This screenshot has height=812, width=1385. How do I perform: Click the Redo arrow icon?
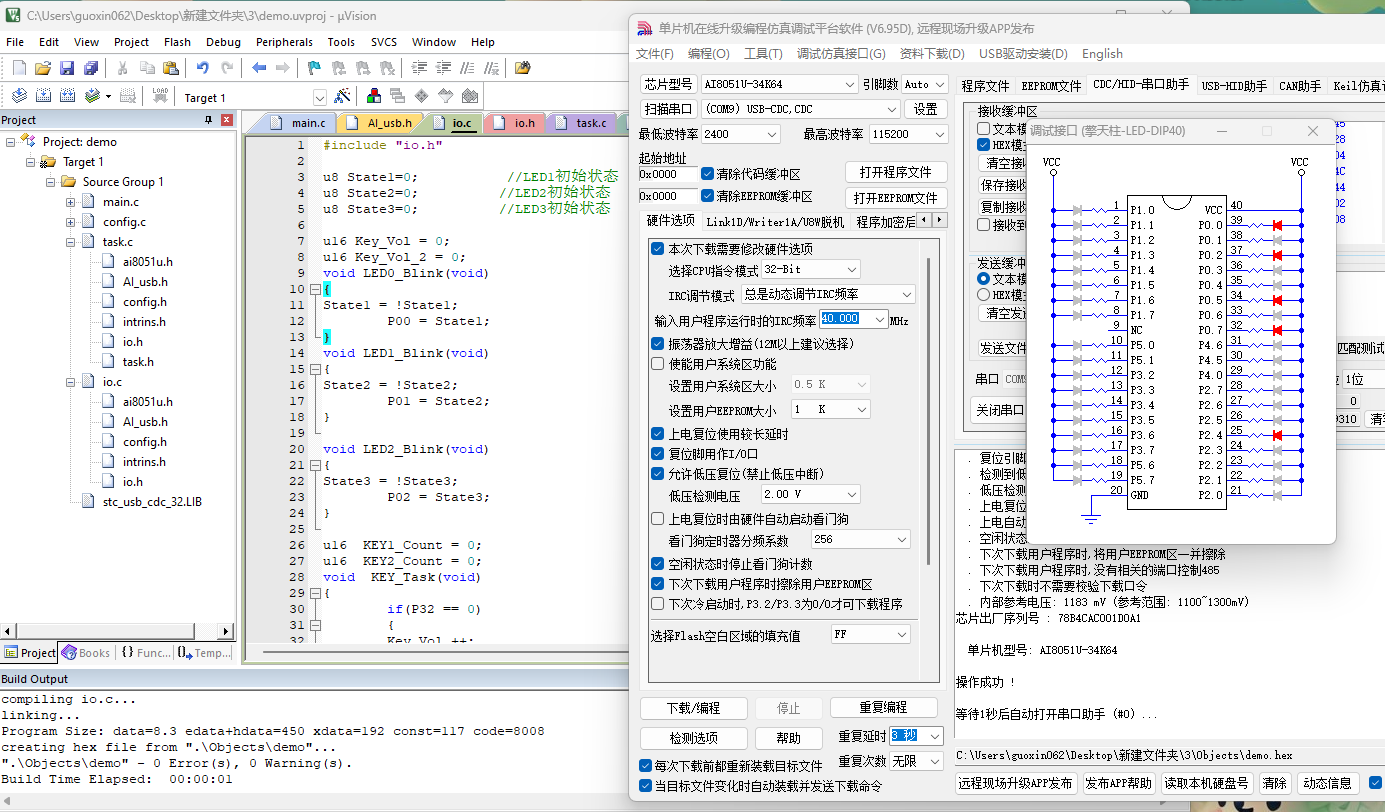click(227, 68)
